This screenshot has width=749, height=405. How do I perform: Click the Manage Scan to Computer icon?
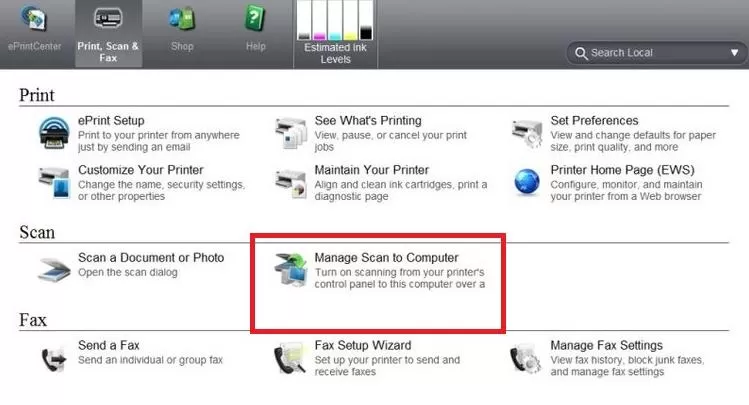click(x=290, y=270)
